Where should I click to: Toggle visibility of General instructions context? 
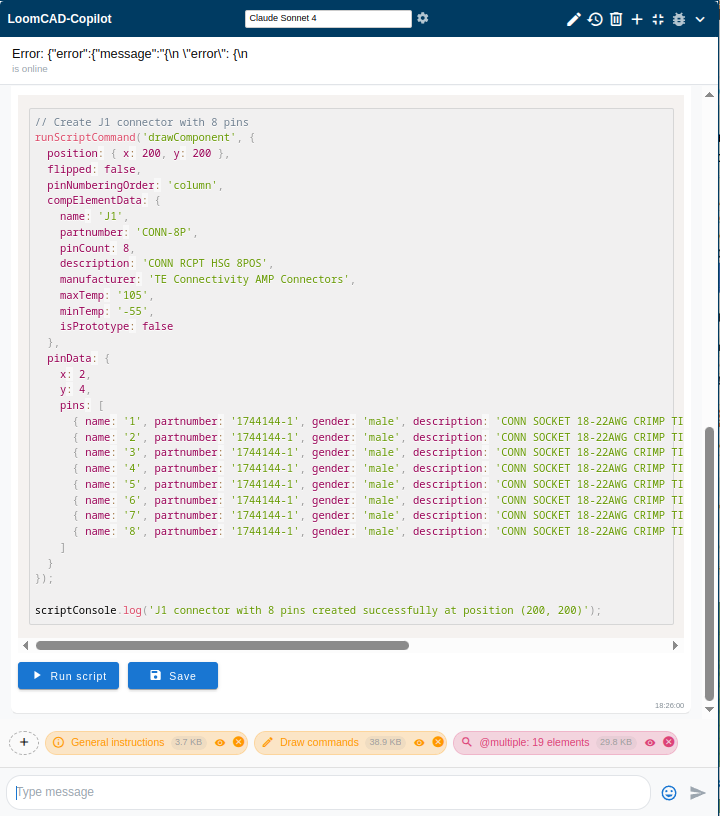[220, 742]
